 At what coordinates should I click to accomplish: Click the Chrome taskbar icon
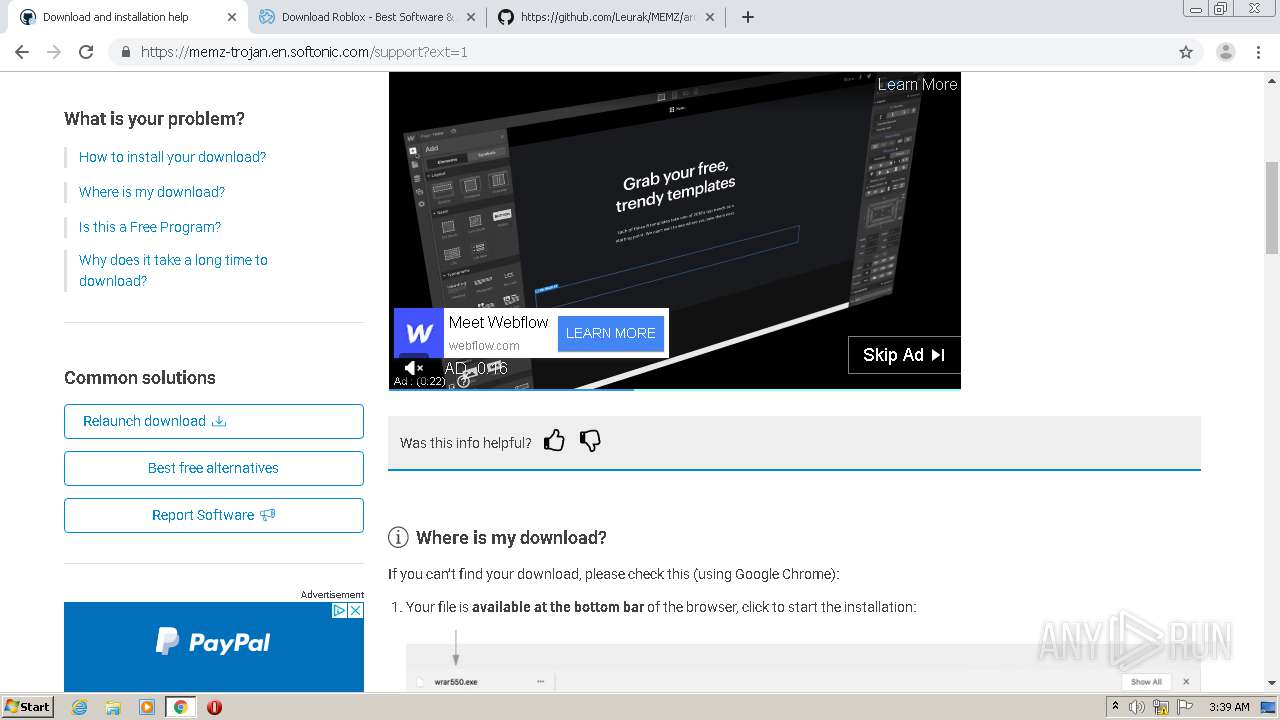180,707
